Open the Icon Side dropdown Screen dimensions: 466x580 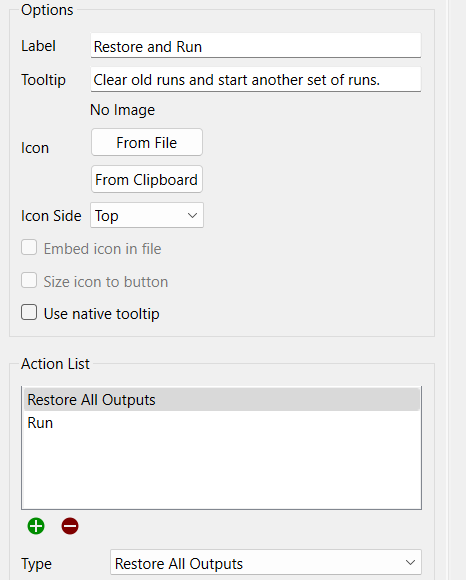[x=147, y=215]
